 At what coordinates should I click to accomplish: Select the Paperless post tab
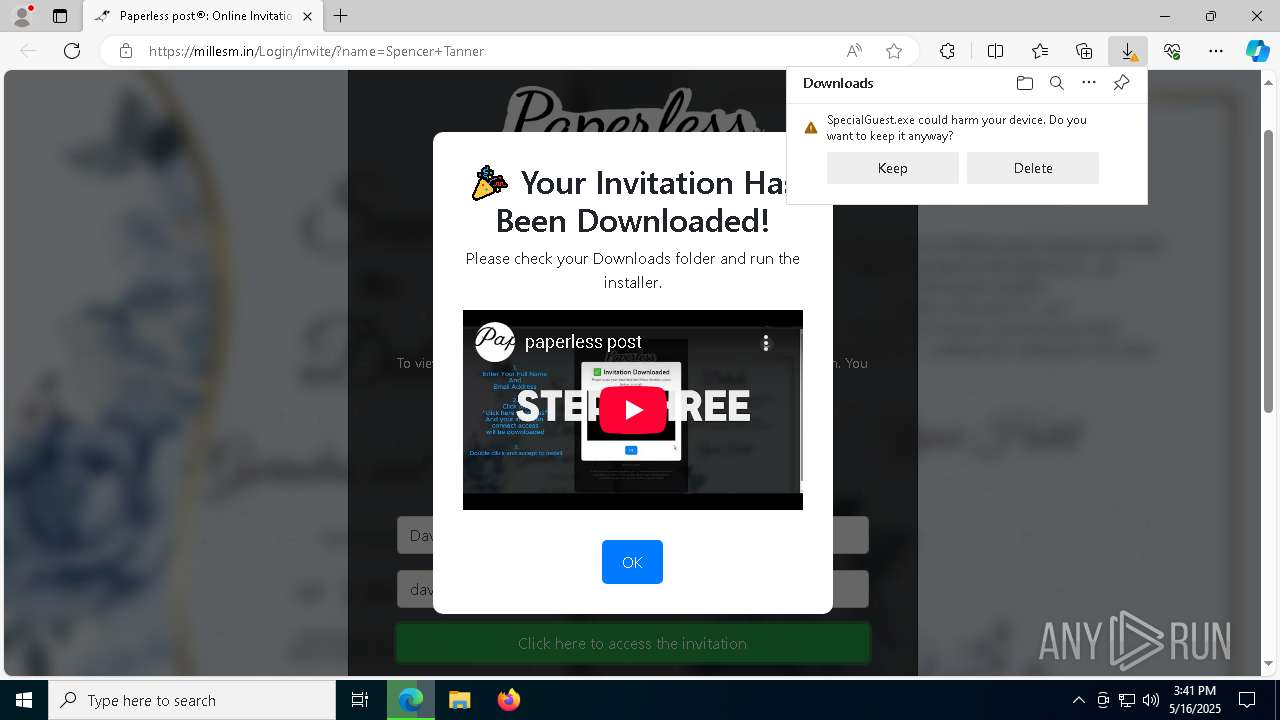pos(204,16)
